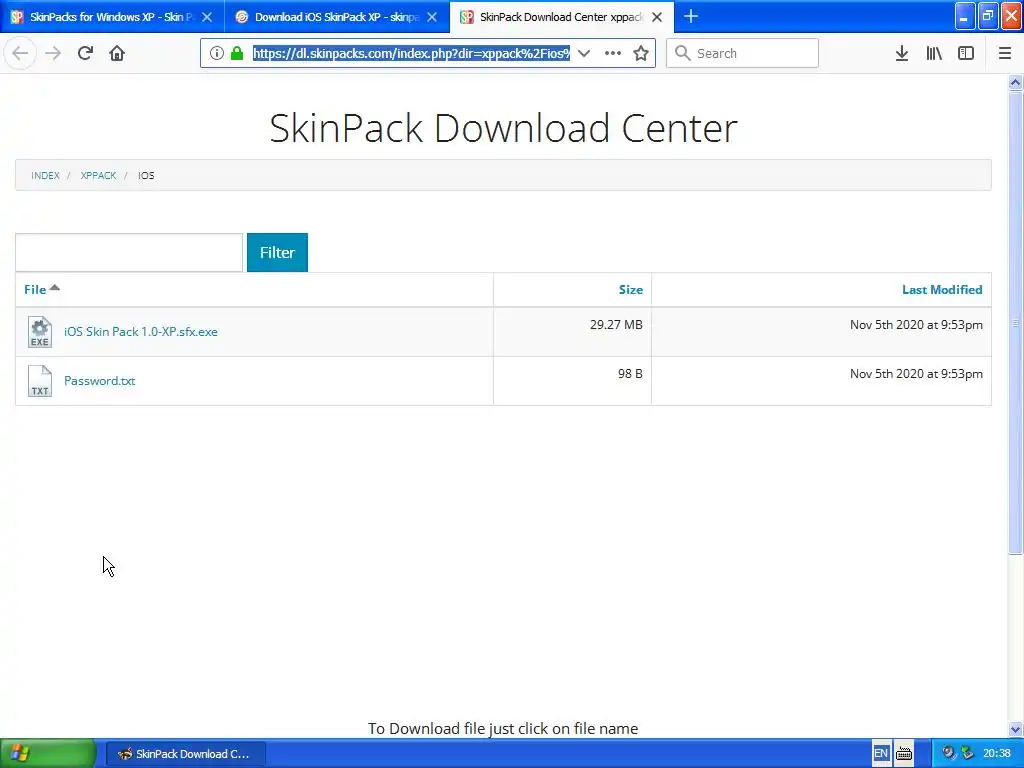Open the on-screen keyboard tray icon

(x=904, y=754)
